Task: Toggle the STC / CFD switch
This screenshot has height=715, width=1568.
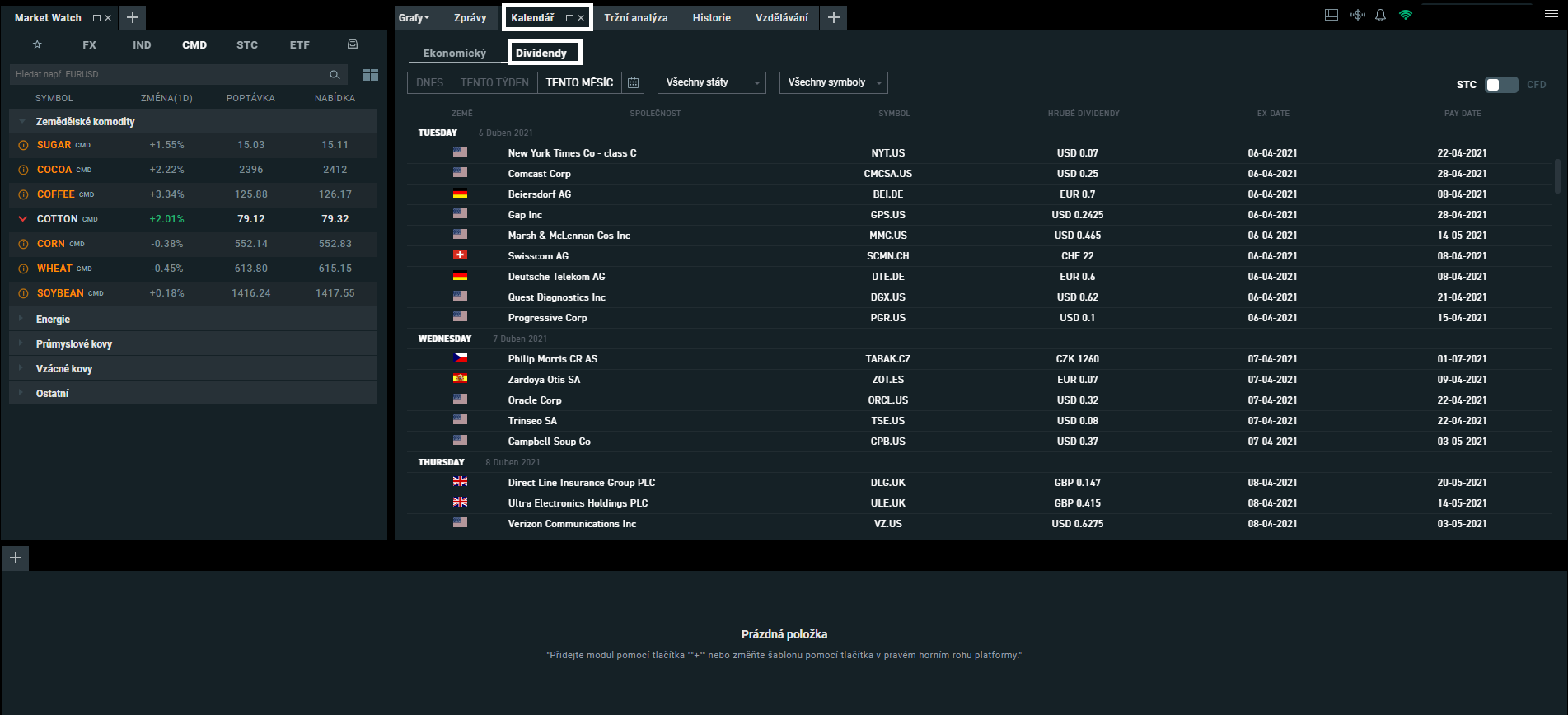Action: pos(1501,85)
